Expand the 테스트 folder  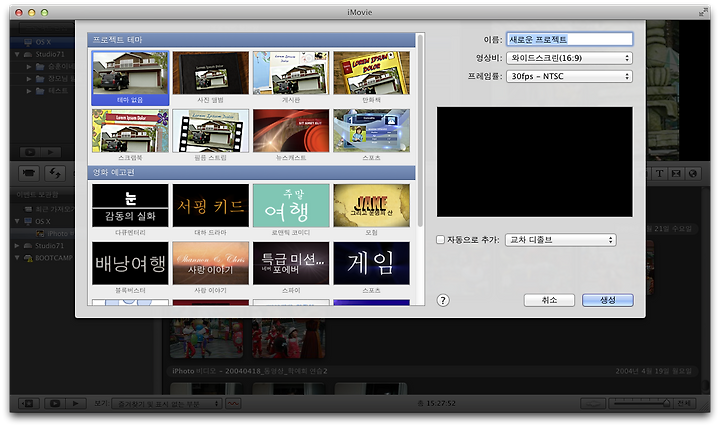pos(28,91)
